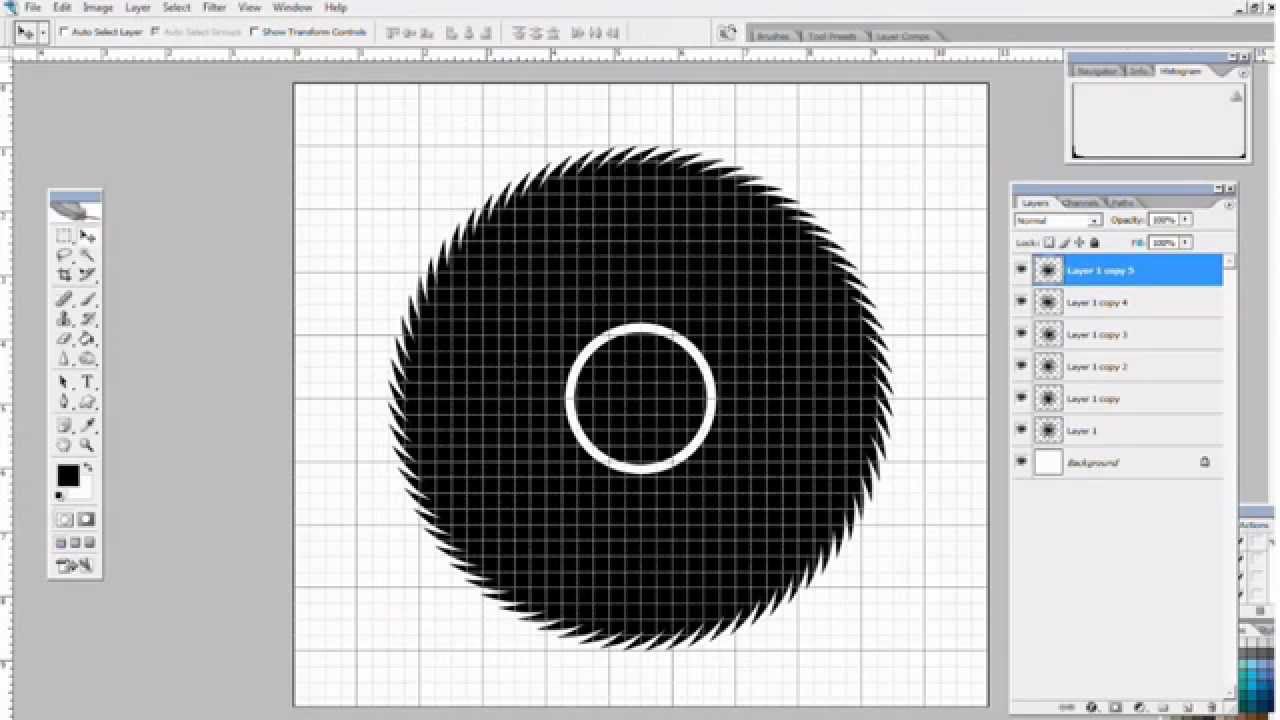
Task: Open the Histogram panel options menu
Action: pos(1243,73)
